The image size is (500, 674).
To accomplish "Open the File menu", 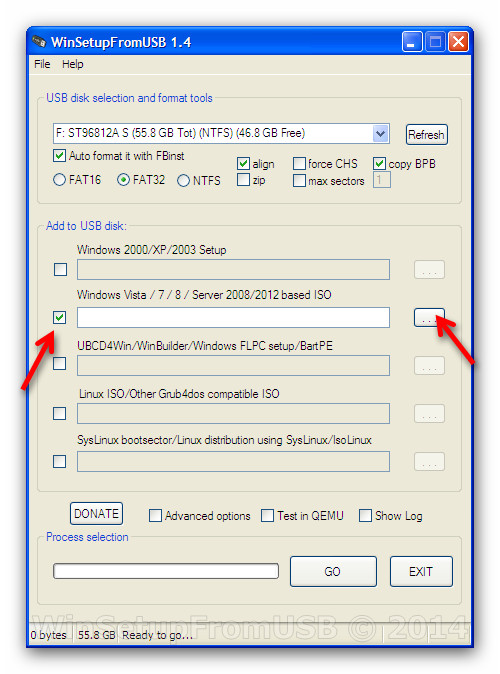I will pyautogui.click(x=42, y=64).
